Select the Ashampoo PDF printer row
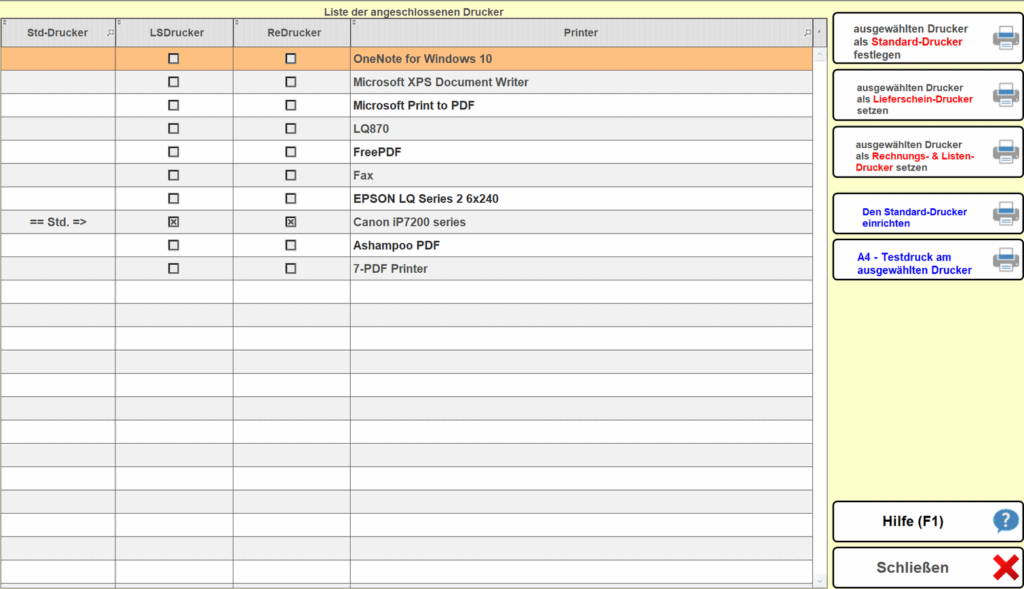Image resolution: width=1024 pixels, height=589 pixels. [x=406, y=246]
